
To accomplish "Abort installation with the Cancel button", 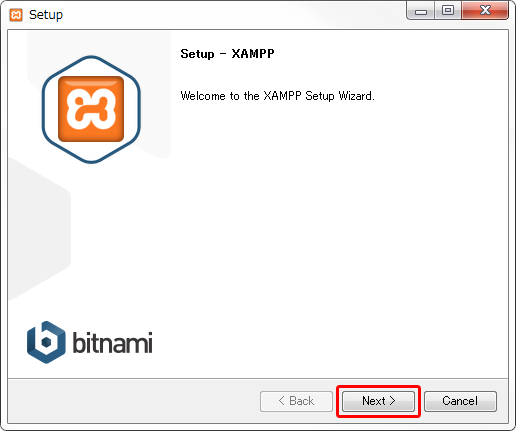I will (x=460, y=401).
